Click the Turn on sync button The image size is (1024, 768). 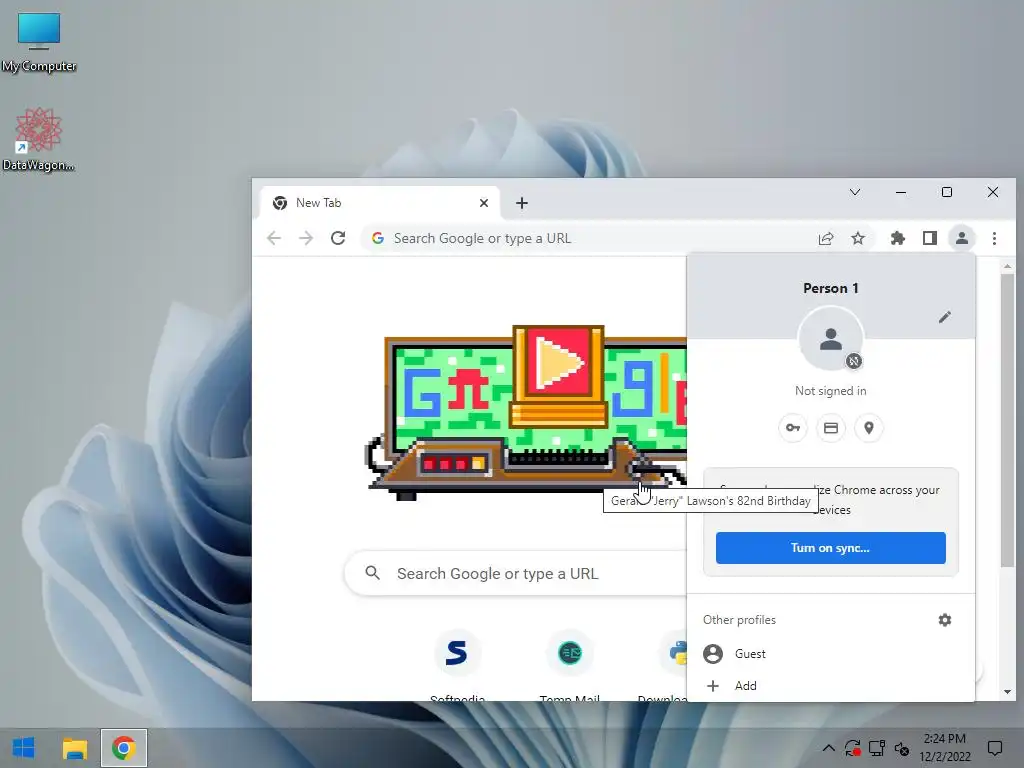tap(831, 548)
